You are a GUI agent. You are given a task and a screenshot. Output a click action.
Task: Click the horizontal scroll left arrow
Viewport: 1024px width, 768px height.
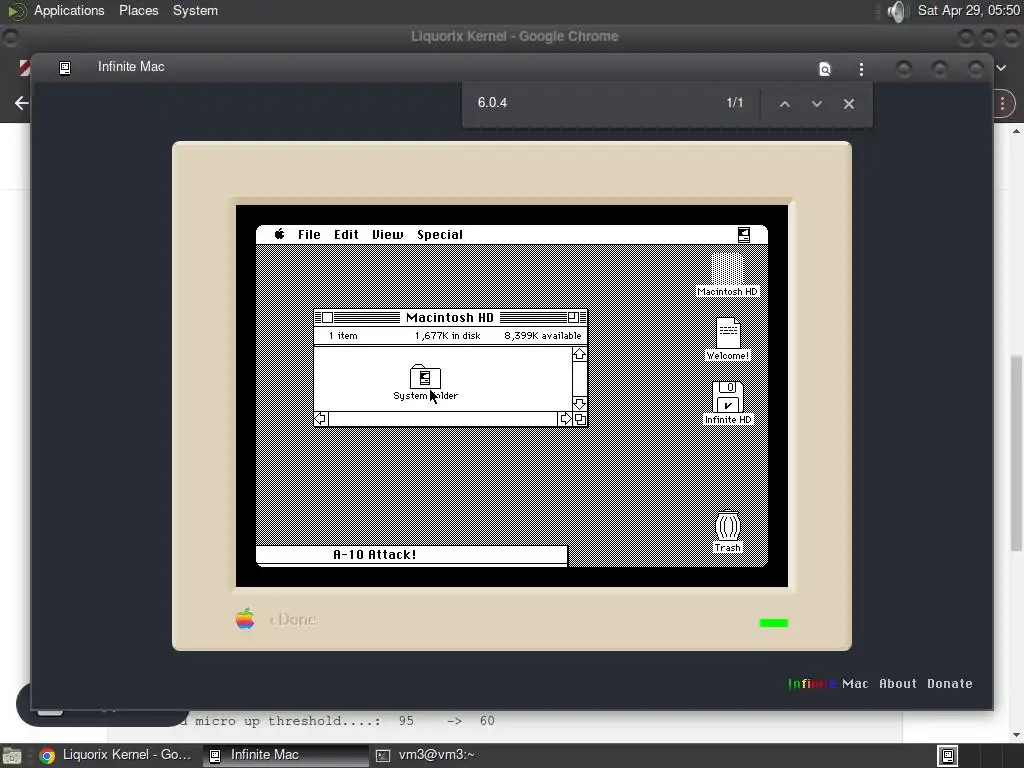321,419
